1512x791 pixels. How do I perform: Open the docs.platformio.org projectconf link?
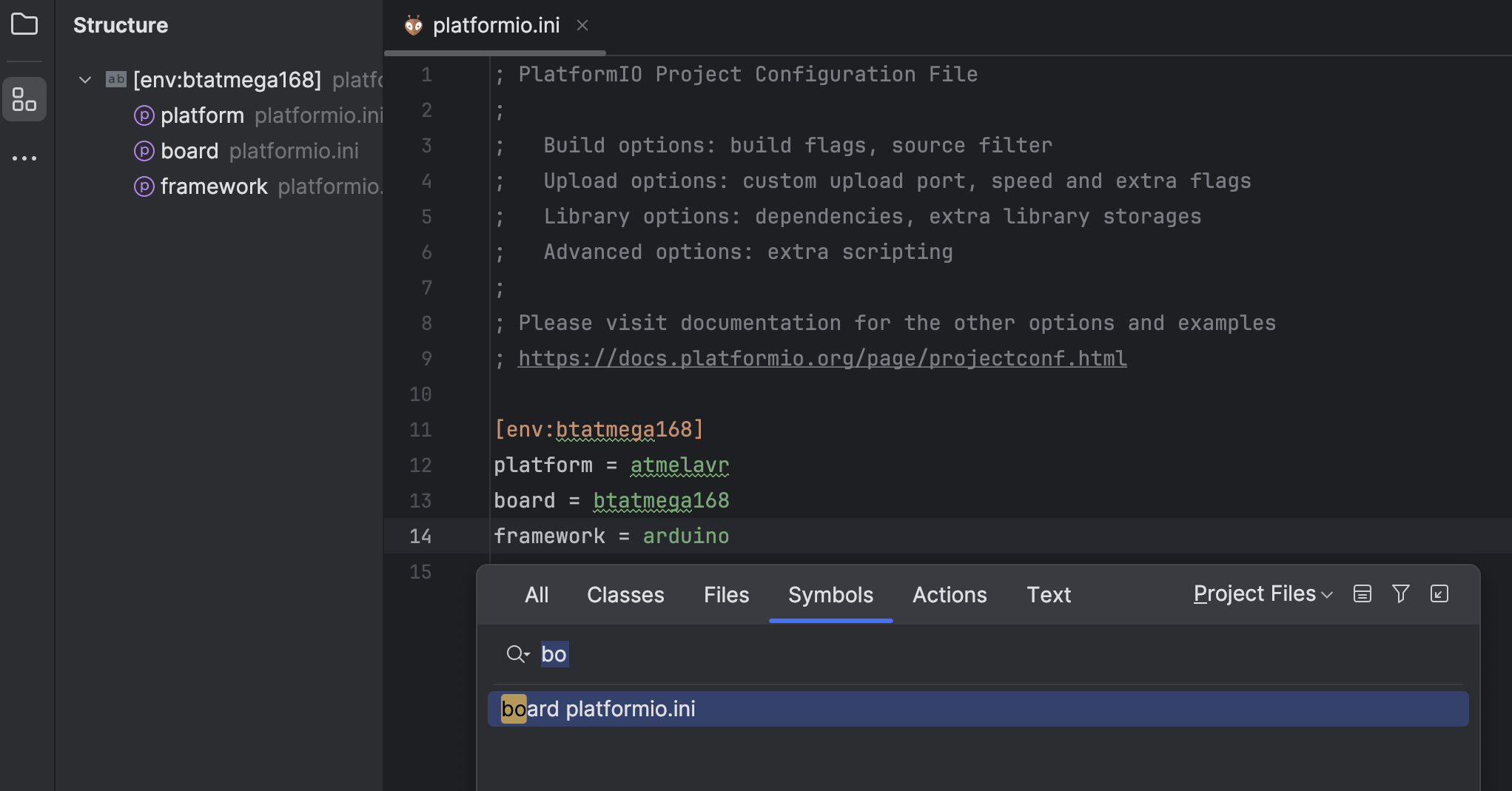point(821,358)
